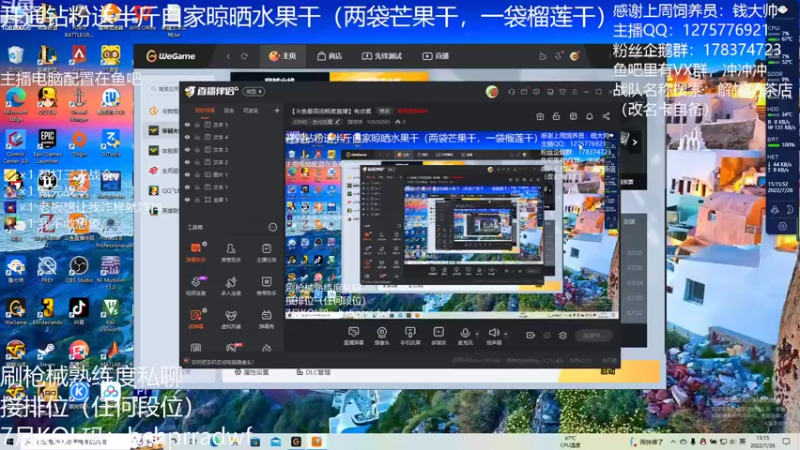This screenshot has width=800, height=450.
Task: Expand toolbox more options circle button
Action: tap(272, 228)
